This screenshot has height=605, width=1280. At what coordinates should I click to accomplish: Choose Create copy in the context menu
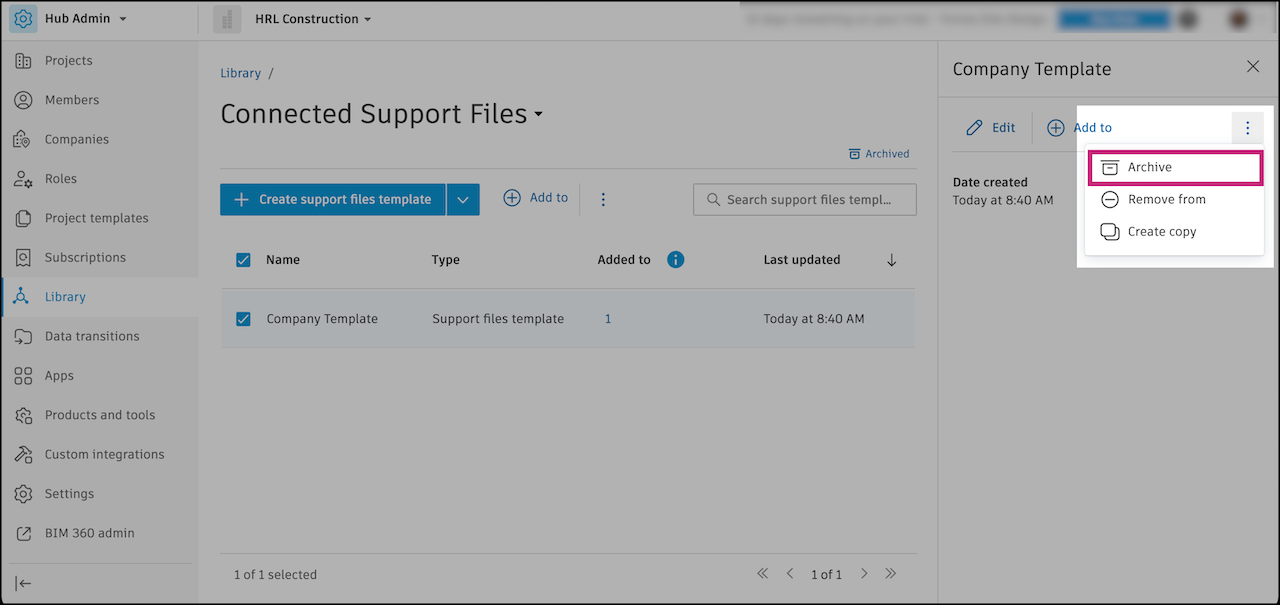(1163, 231)
